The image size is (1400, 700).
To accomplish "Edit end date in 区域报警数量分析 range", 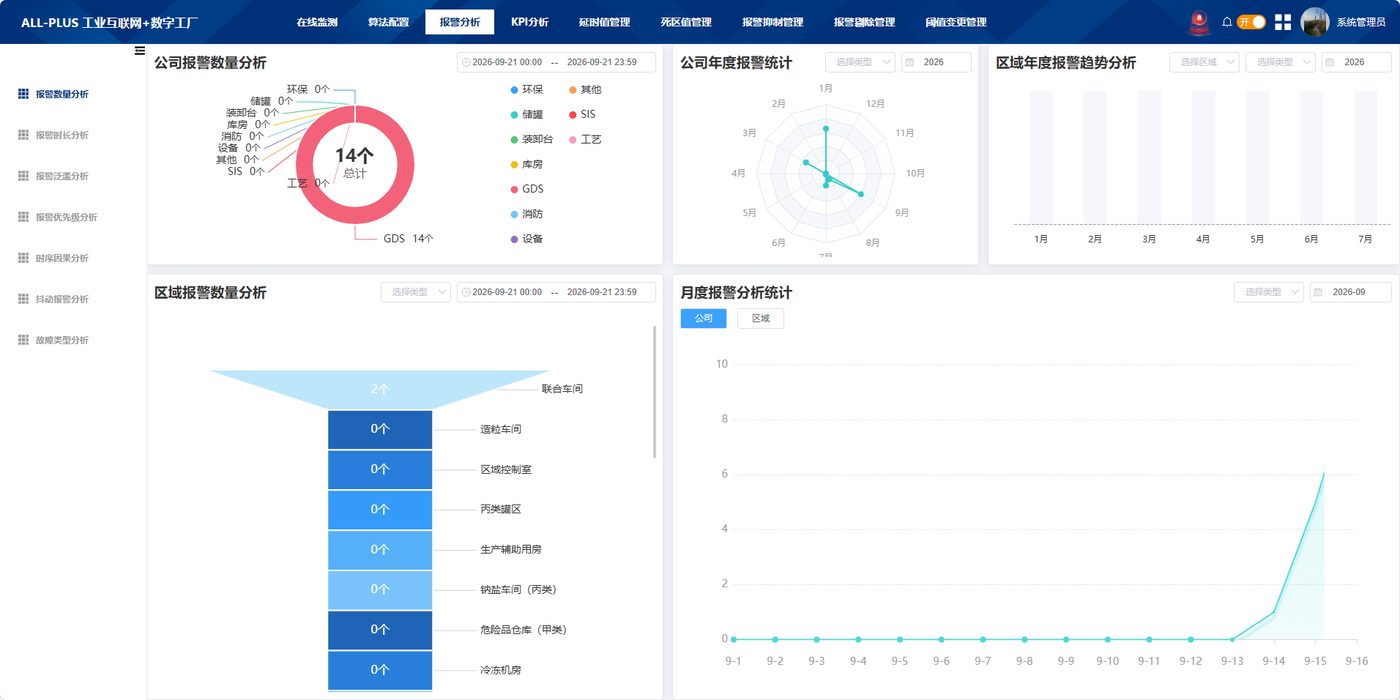I will click(x=602, y=292).
